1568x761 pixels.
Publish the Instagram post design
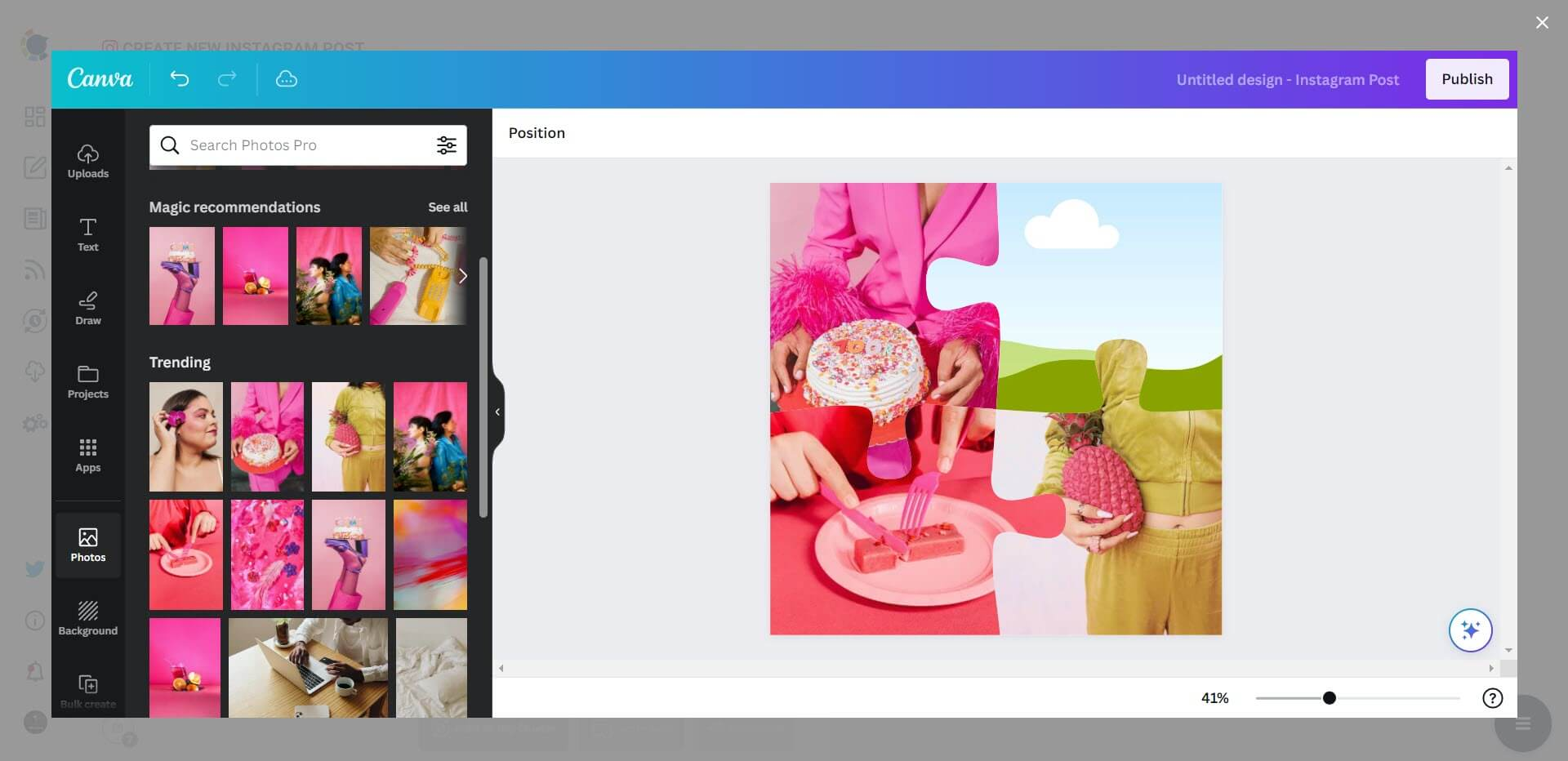[1467, 78]
